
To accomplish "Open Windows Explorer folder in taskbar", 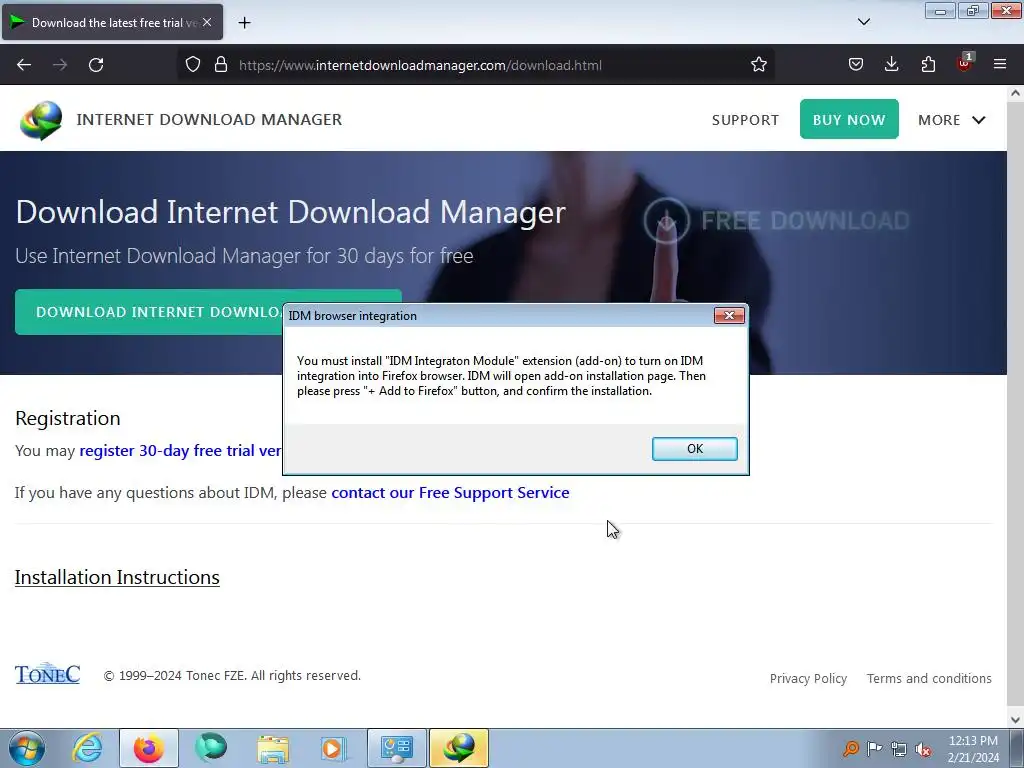I will 272,748.
